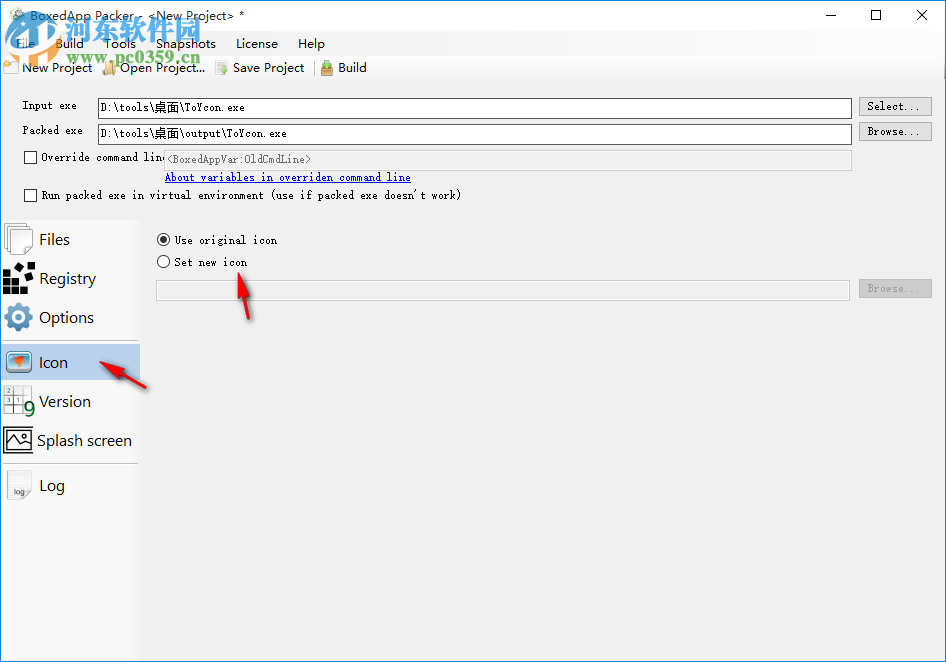The width and height of the screenshot is (946, 662).
Task: Open the About variables in overriden command line link
Action: [x=288, y=177]
